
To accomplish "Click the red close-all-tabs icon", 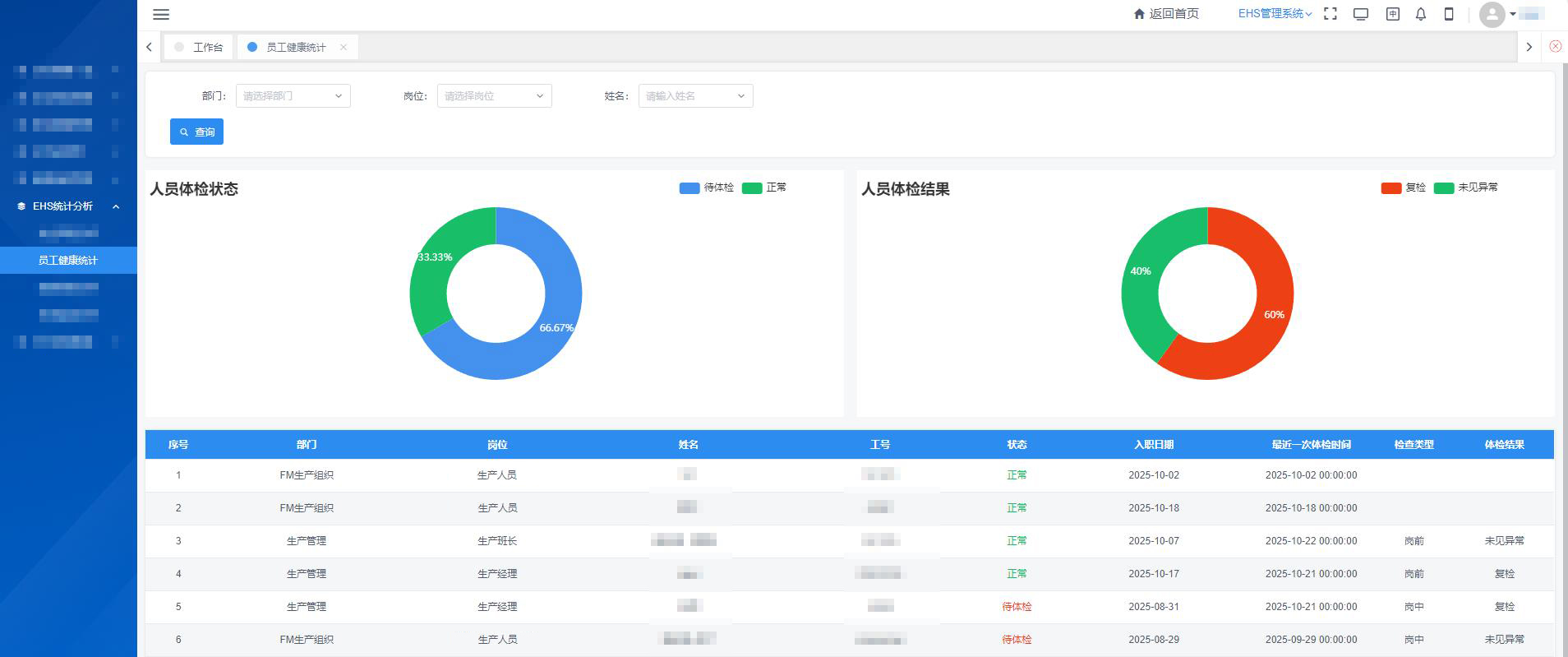I will click(x=1555, y=47).
